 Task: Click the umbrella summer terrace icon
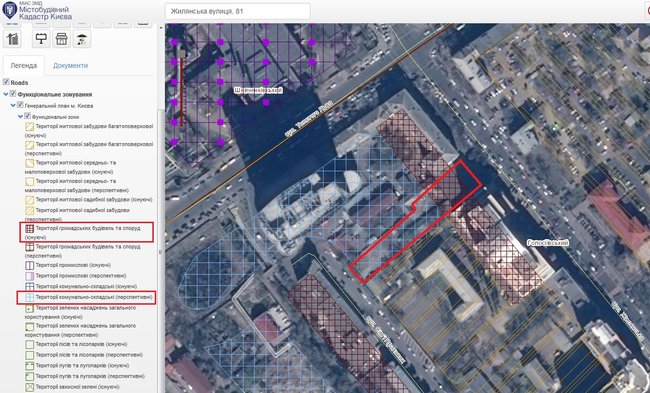click(82, 39)
